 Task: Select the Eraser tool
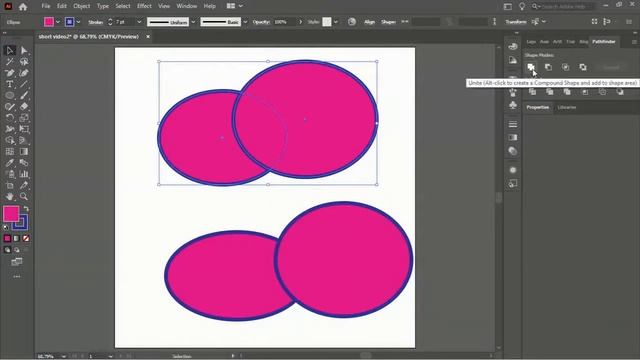click(x=24, y=107)
